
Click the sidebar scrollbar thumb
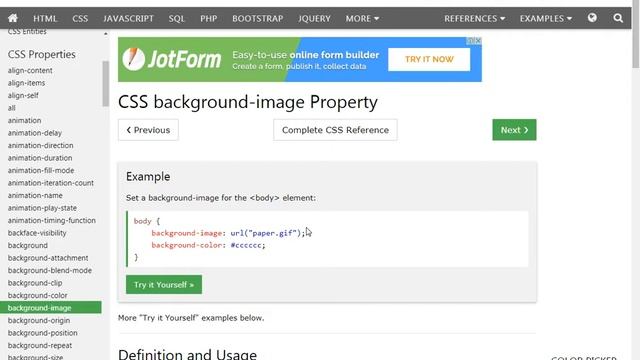(x=106, y=84)
